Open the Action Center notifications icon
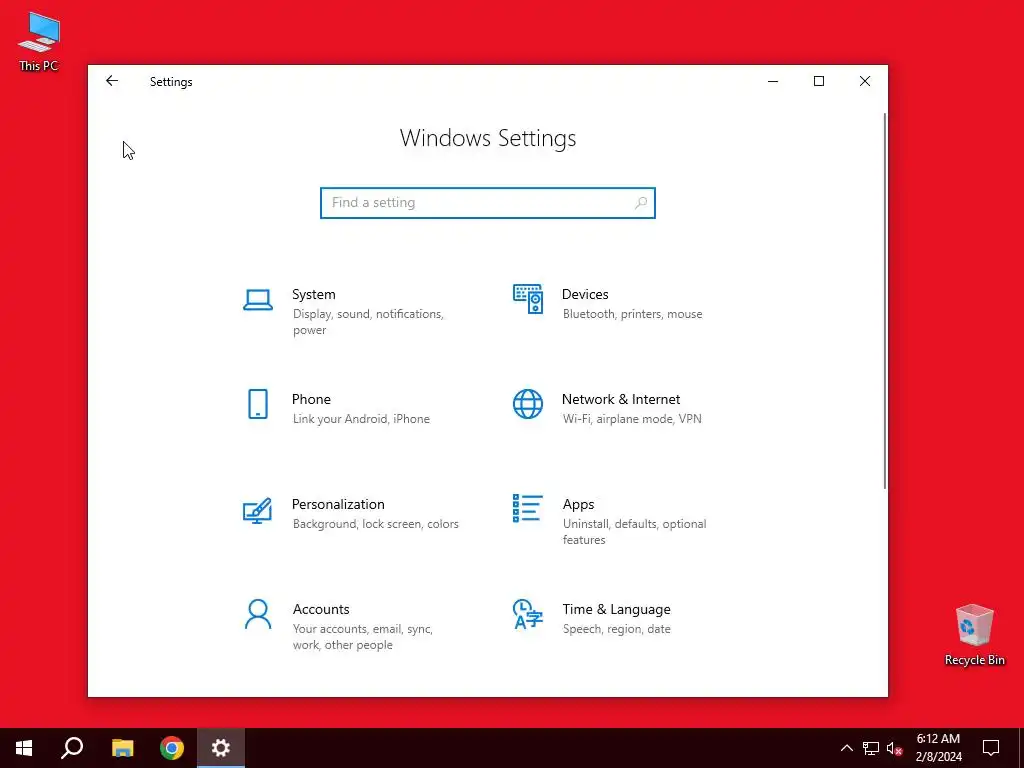This screenshot has height=768, width=1024. tap(991, 748)
